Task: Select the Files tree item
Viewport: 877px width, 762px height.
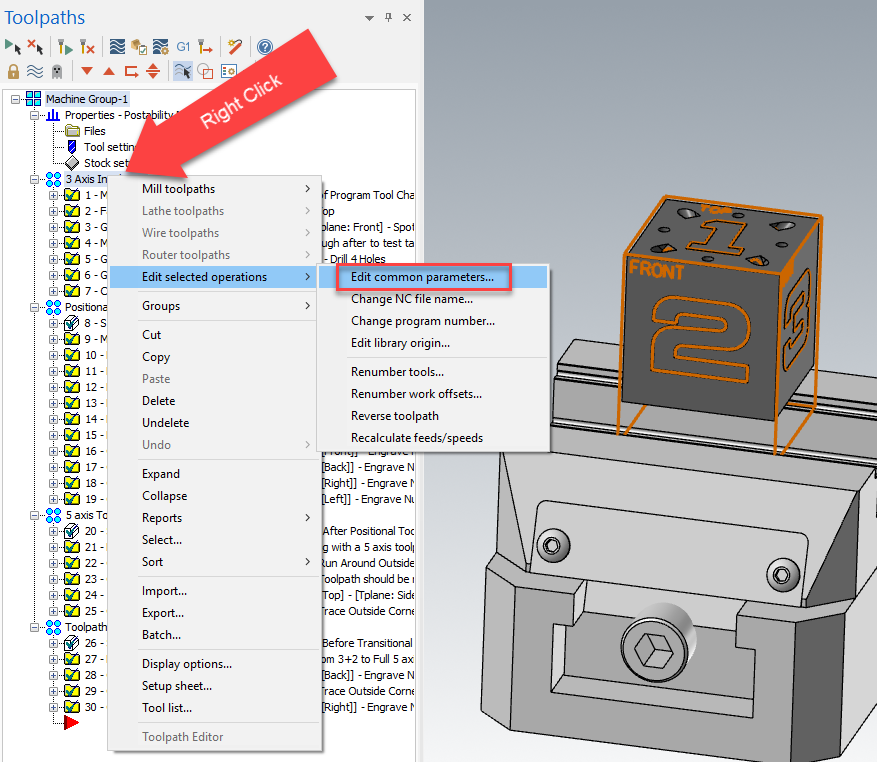Action: point(94,131)
